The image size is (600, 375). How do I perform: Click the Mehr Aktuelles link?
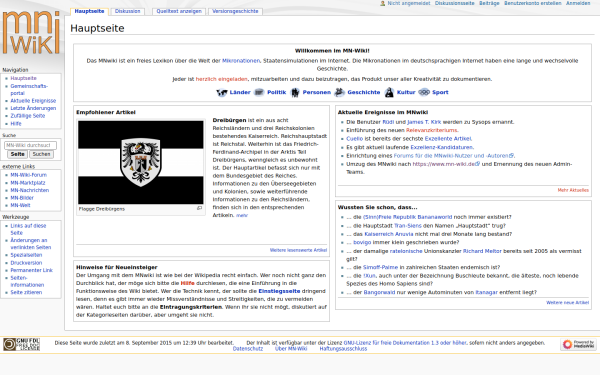pos(573,190)
